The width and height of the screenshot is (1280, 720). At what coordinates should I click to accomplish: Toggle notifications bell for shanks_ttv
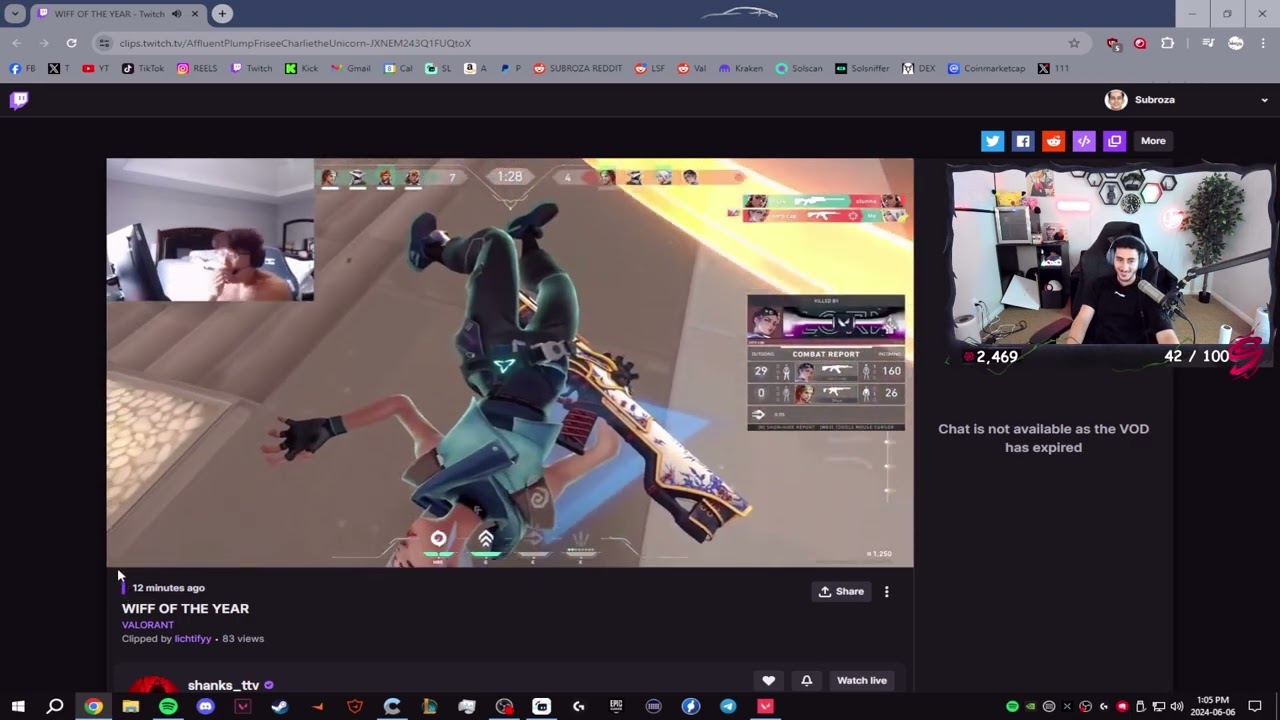807,681
